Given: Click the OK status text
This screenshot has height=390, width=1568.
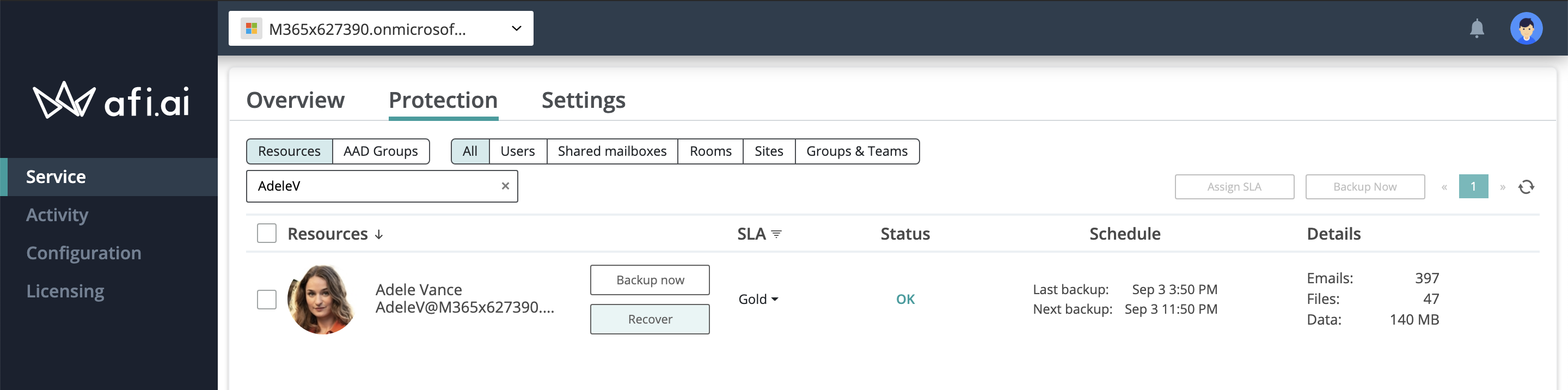Looking at the screenshot, I should (x=905, y=299).
